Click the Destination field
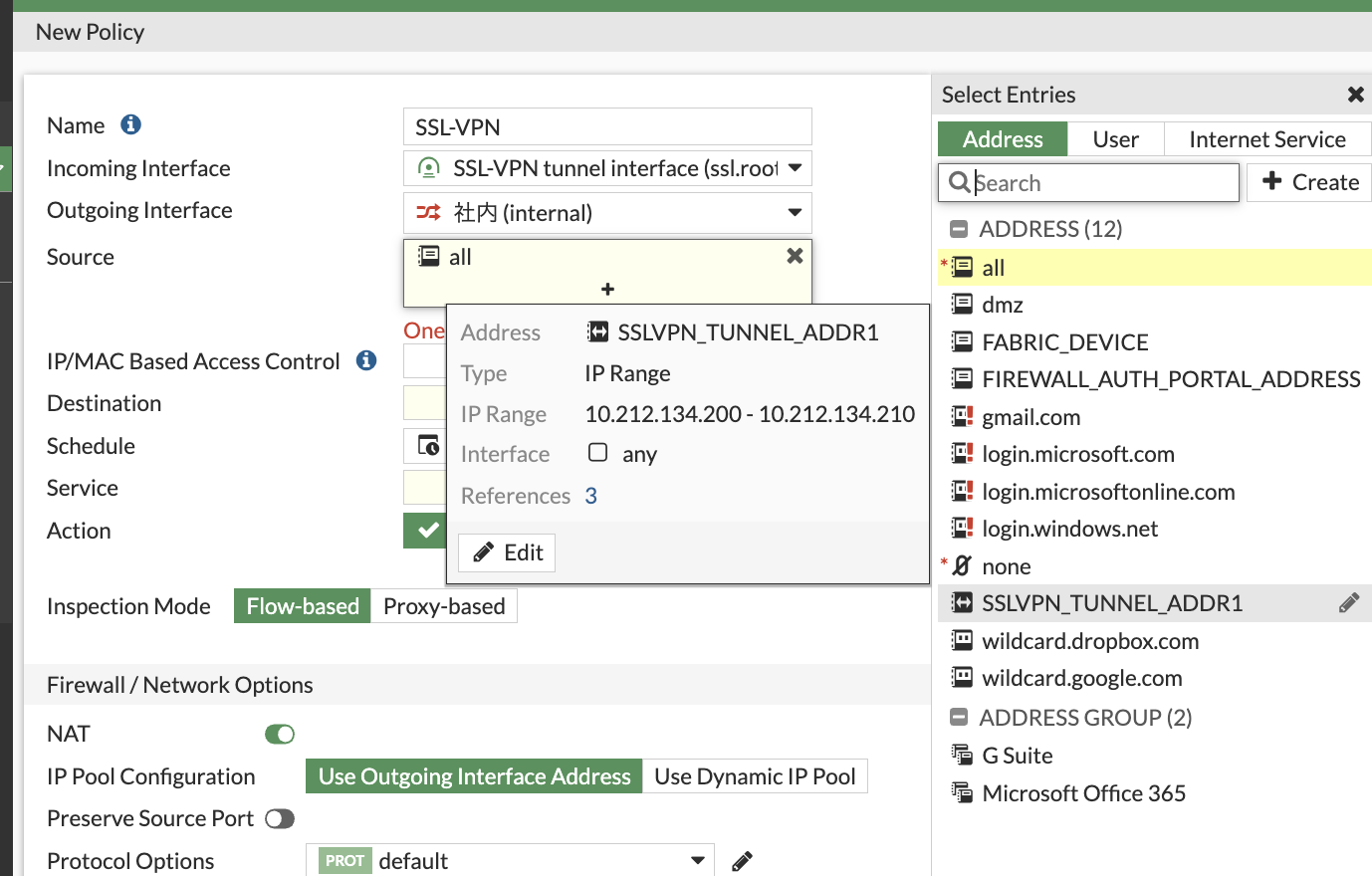 (x=424, y=403)
